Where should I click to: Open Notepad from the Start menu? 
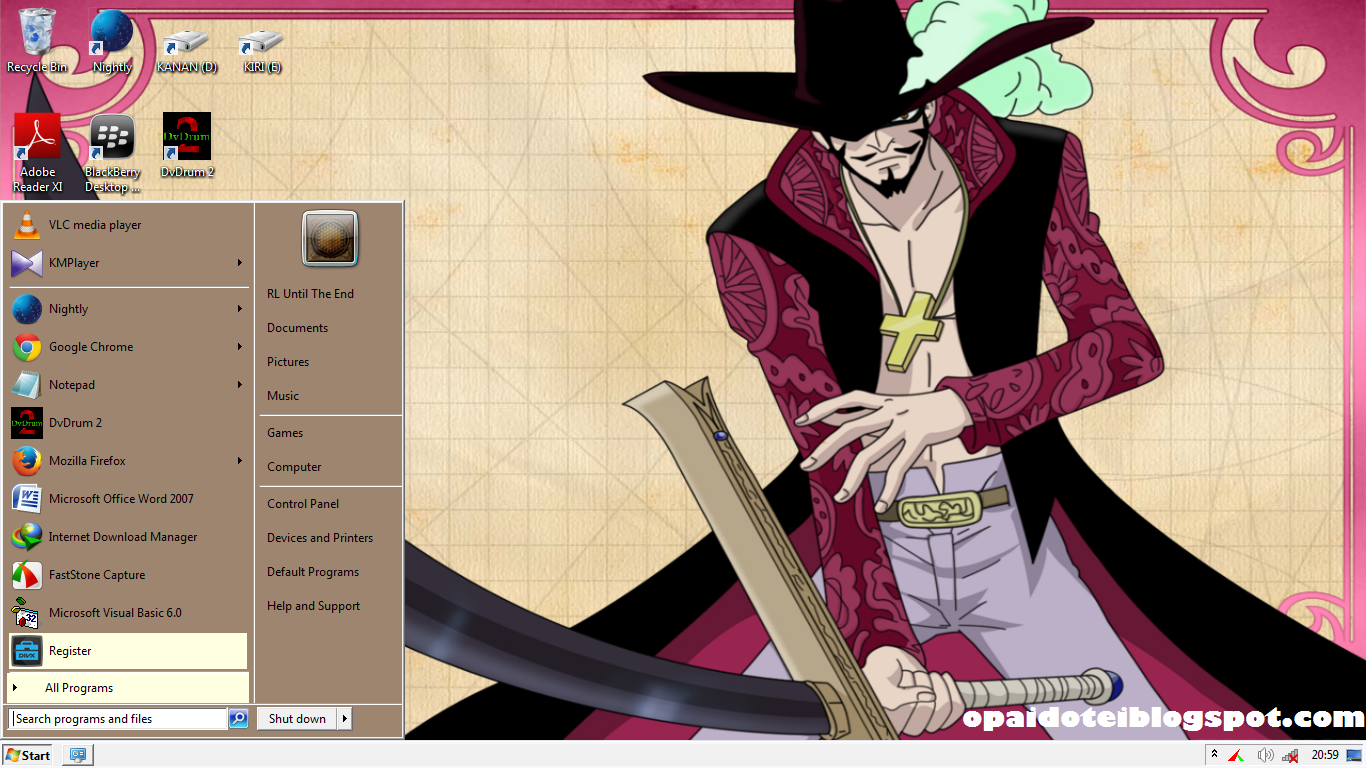[128, 385]
